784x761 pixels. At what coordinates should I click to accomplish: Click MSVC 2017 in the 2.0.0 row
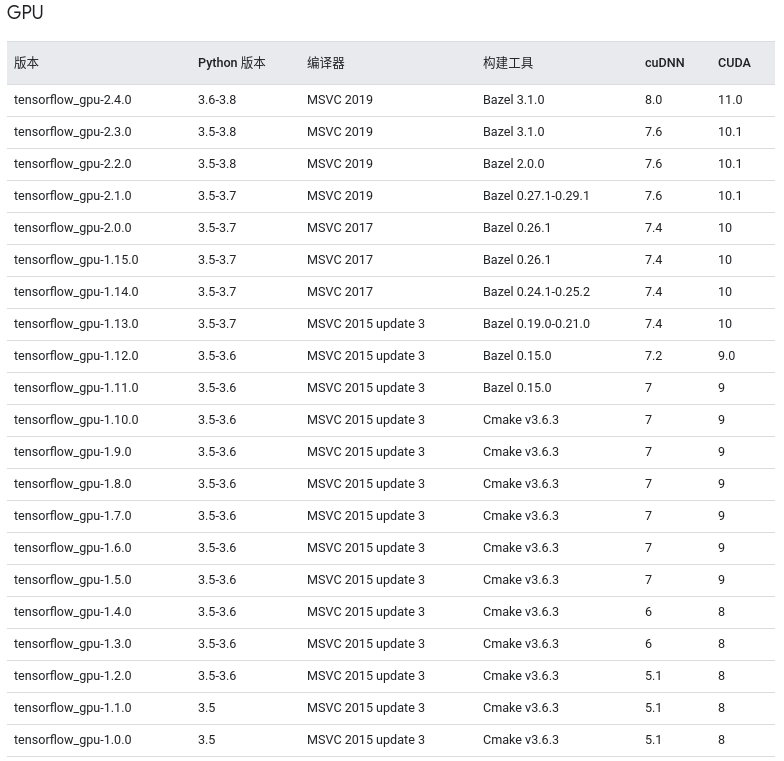(340, 228)
